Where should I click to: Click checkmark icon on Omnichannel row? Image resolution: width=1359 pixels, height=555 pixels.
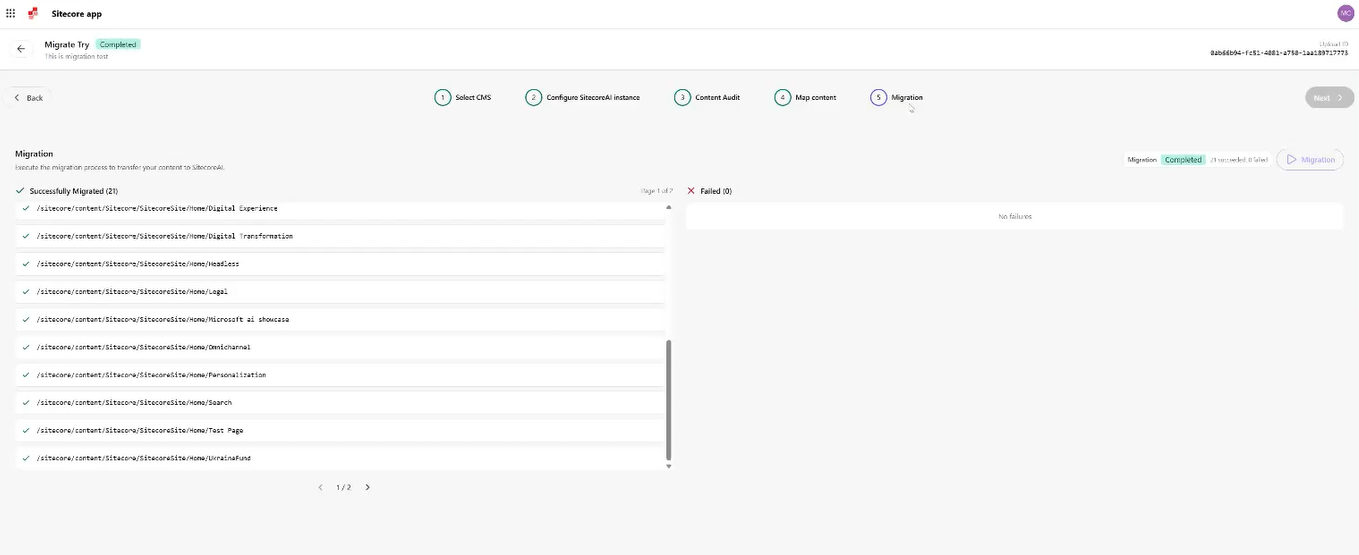point(26,347)
